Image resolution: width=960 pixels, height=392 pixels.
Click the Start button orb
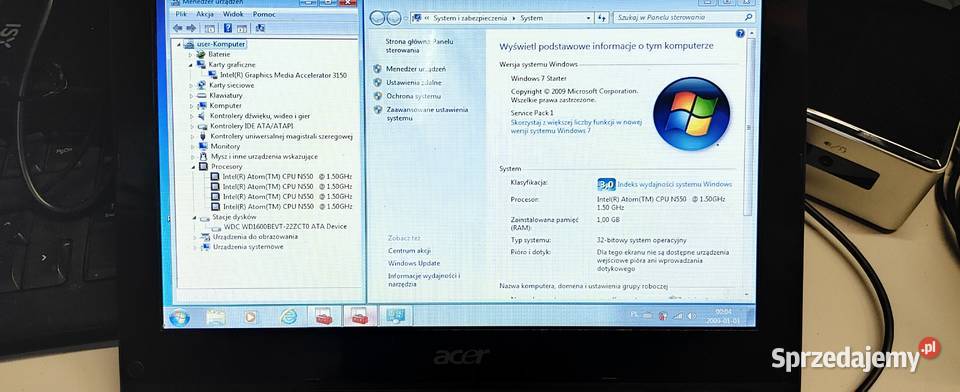coord(179,317)
